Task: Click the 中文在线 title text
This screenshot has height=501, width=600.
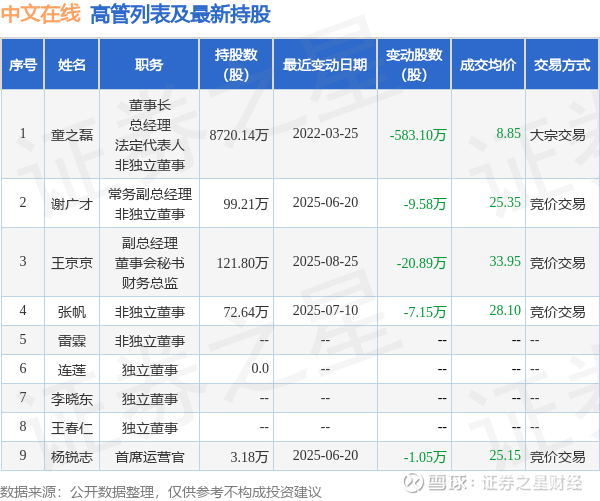Action: point(41,14)
